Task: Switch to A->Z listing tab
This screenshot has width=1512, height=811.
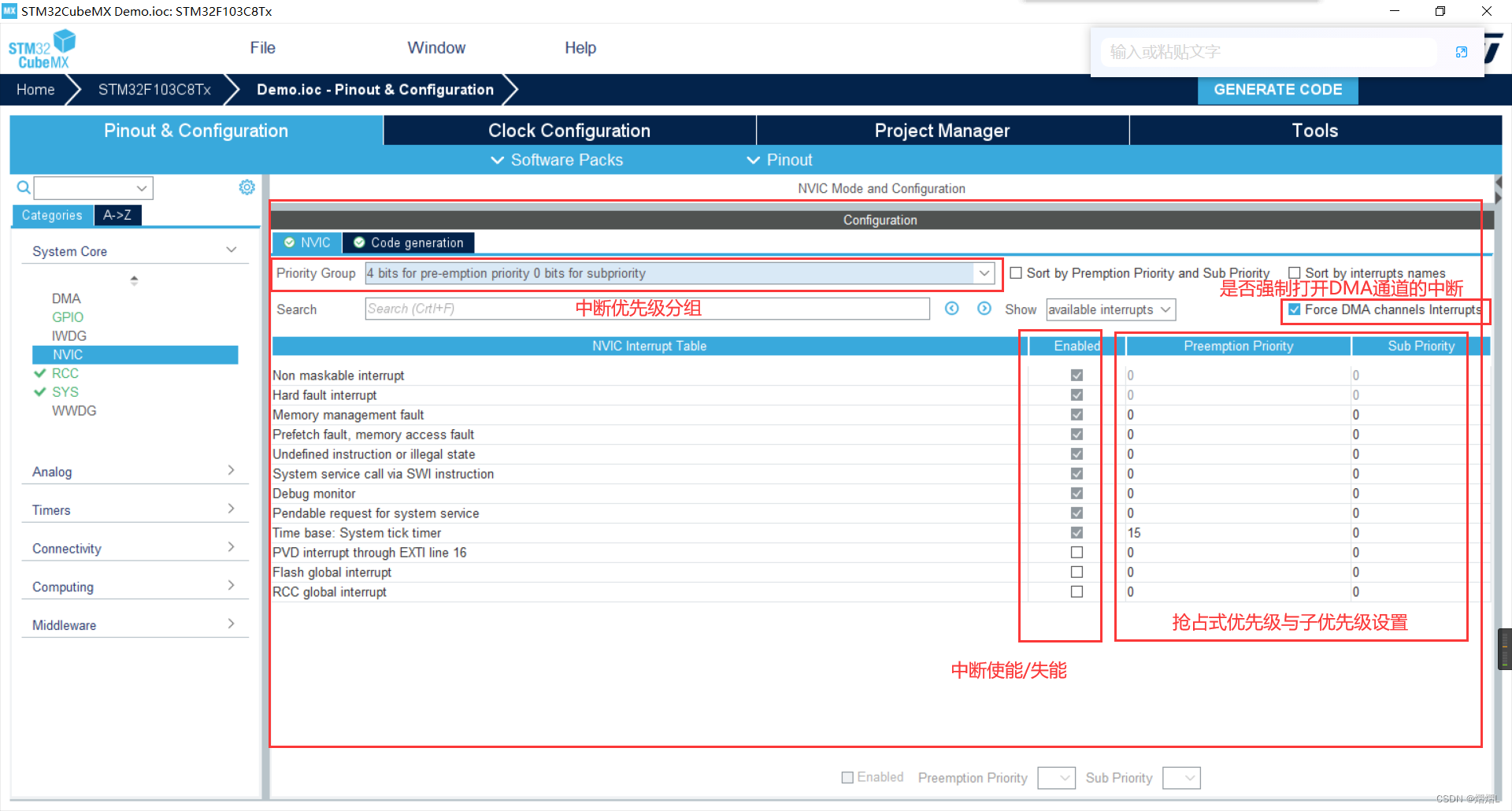Action: [x=117, y=215]
